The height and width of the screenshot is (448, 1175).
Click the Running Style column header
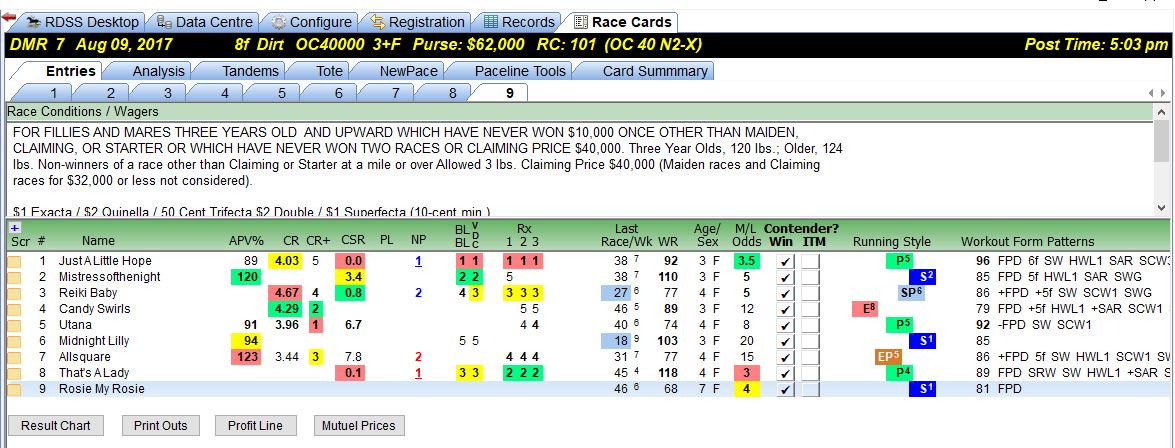(892, 241)
